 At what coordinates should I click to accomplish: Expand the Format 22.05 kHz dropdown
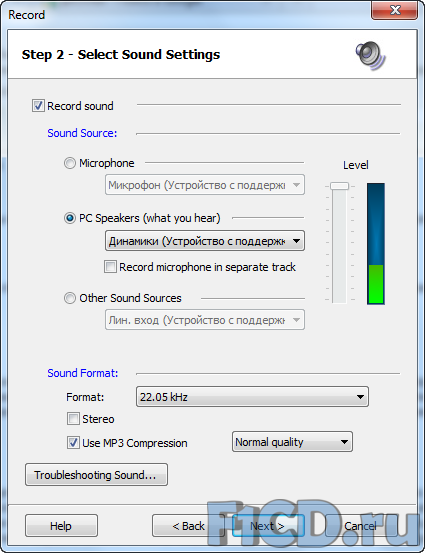click(252, 397)
